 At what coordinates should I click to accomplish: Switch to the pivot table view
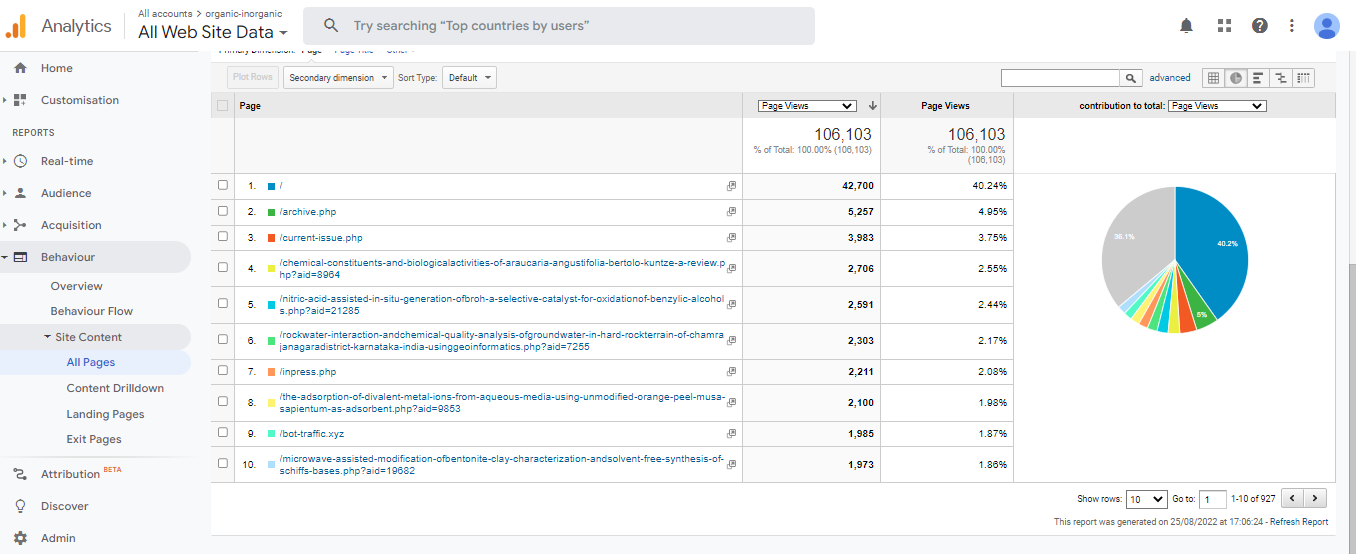click(x=1303, y=78)
